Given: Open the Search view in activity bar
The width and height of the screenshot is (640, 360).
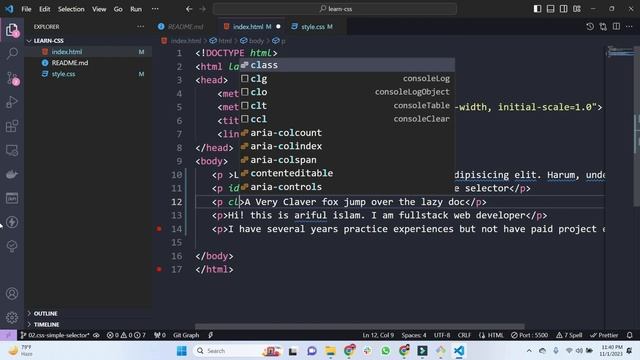Looking at the screenshot, I should 12,53.
